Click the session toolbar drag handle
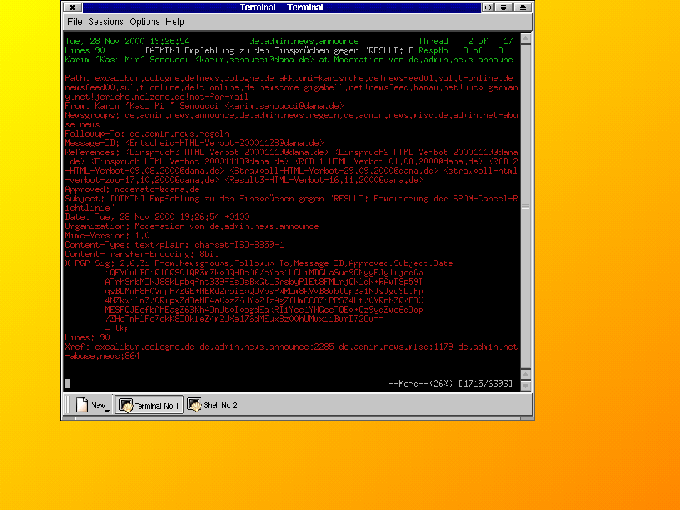The image size is (680, 510). 68,405
